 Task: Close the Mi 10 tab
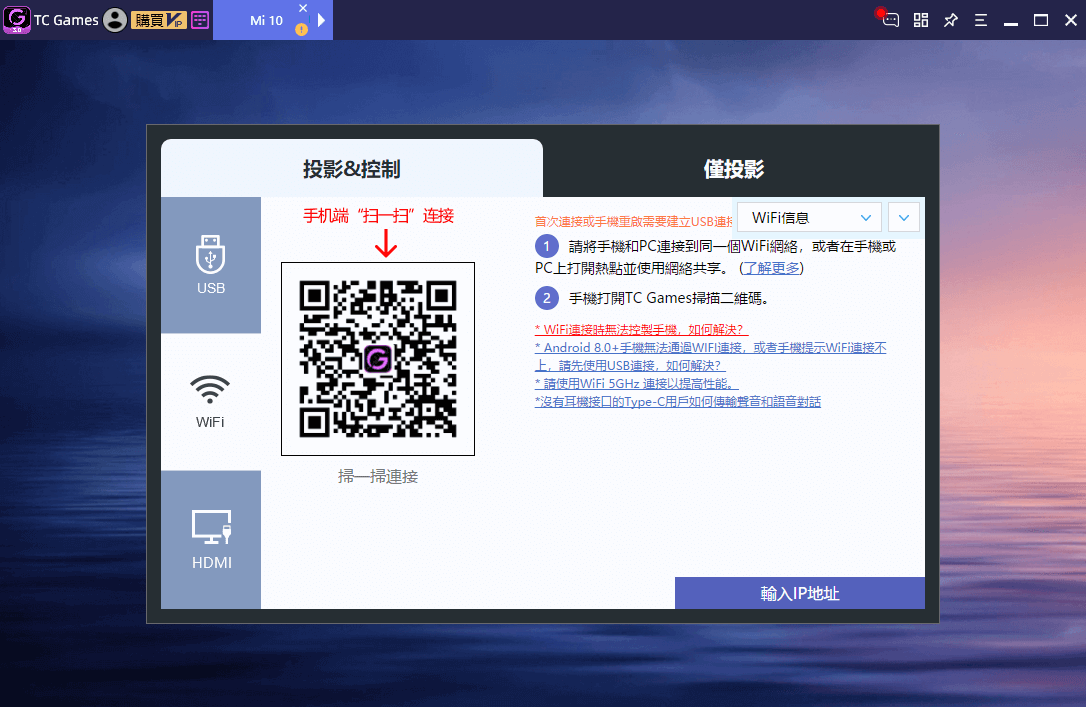pos(303,8)
